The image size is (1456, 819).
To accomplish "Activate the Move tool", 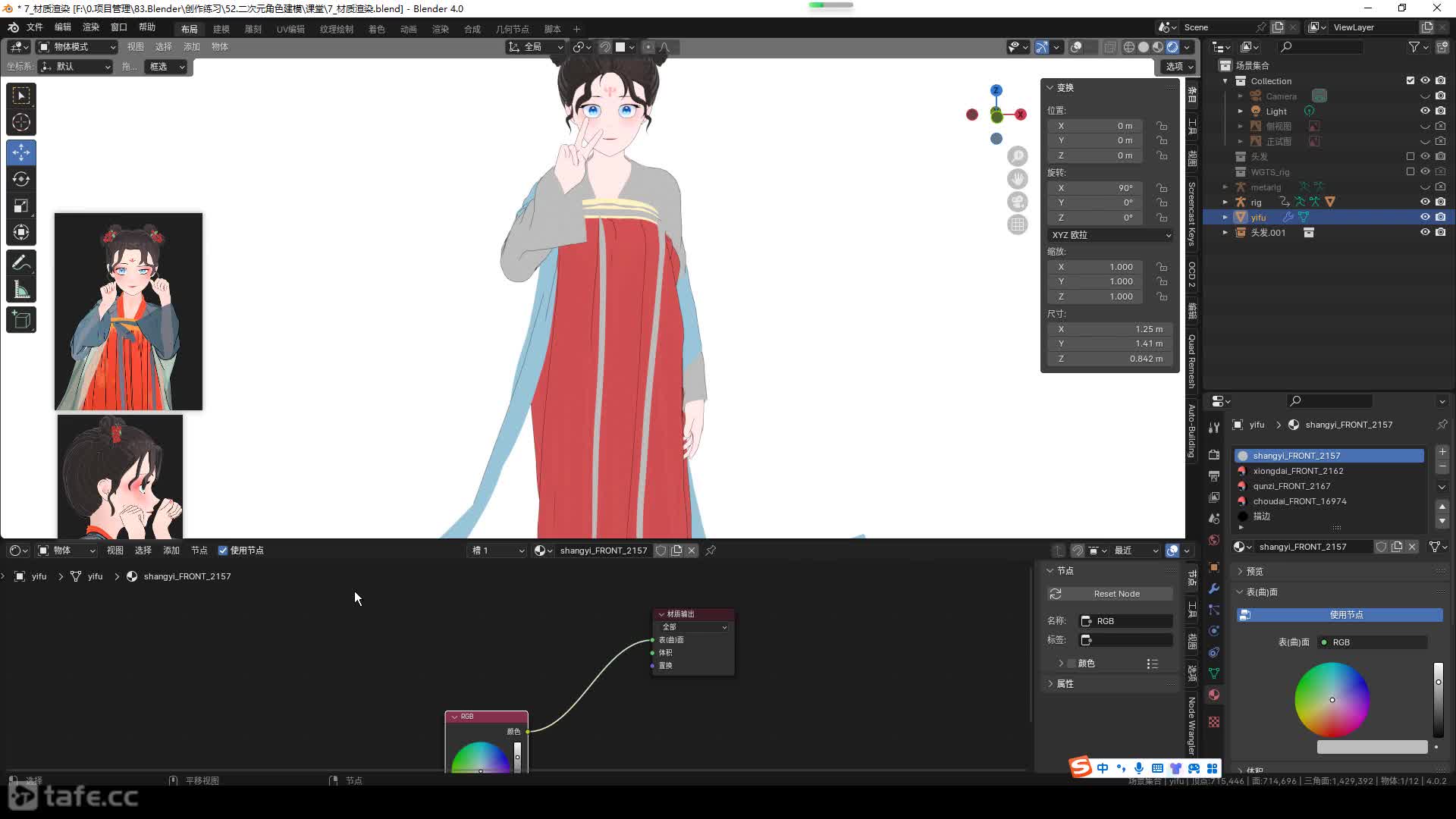I will click(21, 152).
